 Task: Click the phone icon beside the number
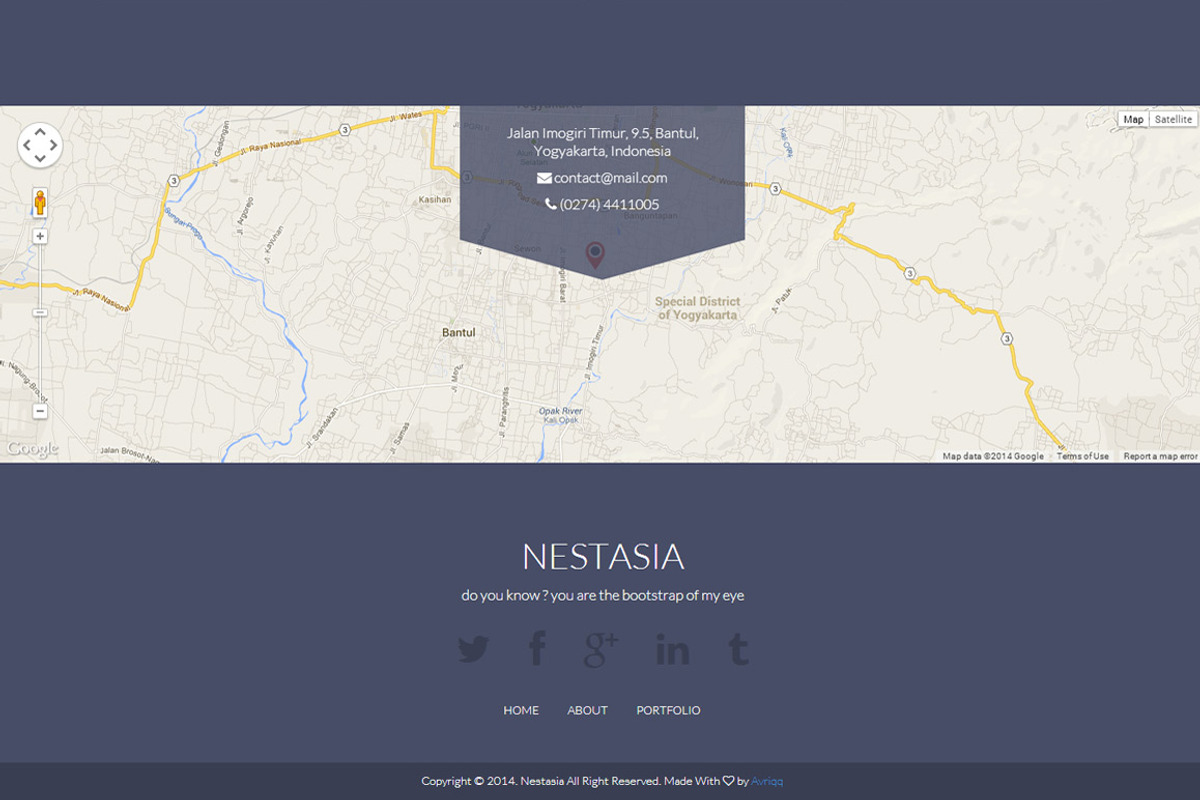pyautogui.click(x=551, y=204)
